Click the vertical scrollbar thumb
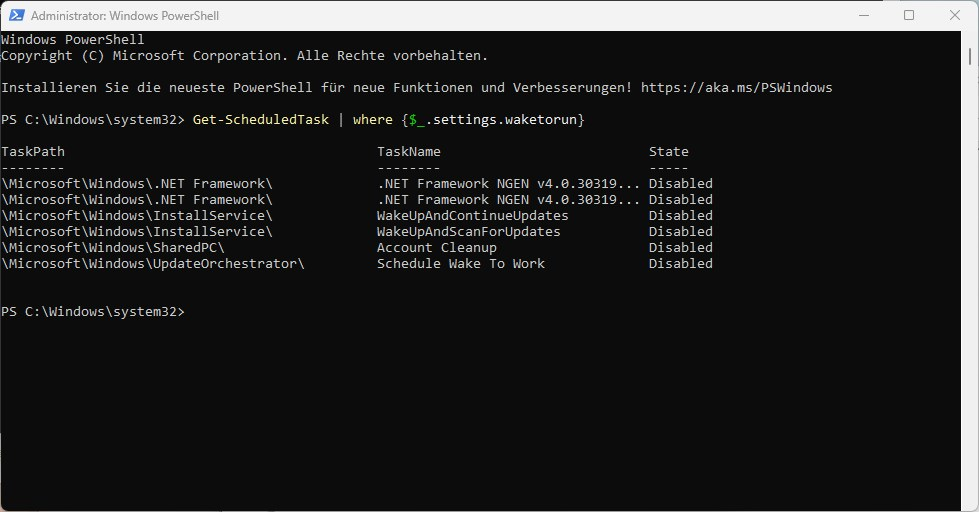979x512 pixels. [970, 56]
